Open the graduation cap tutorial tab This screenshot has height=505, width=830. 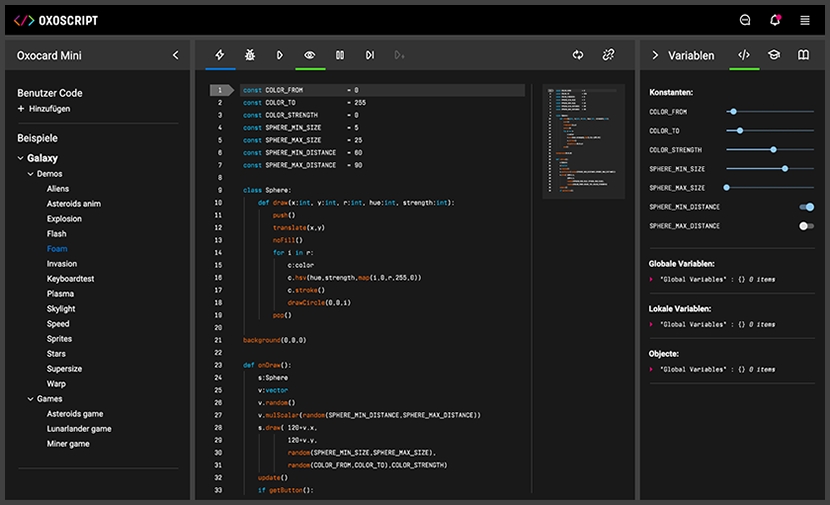(x=773, y=55)
